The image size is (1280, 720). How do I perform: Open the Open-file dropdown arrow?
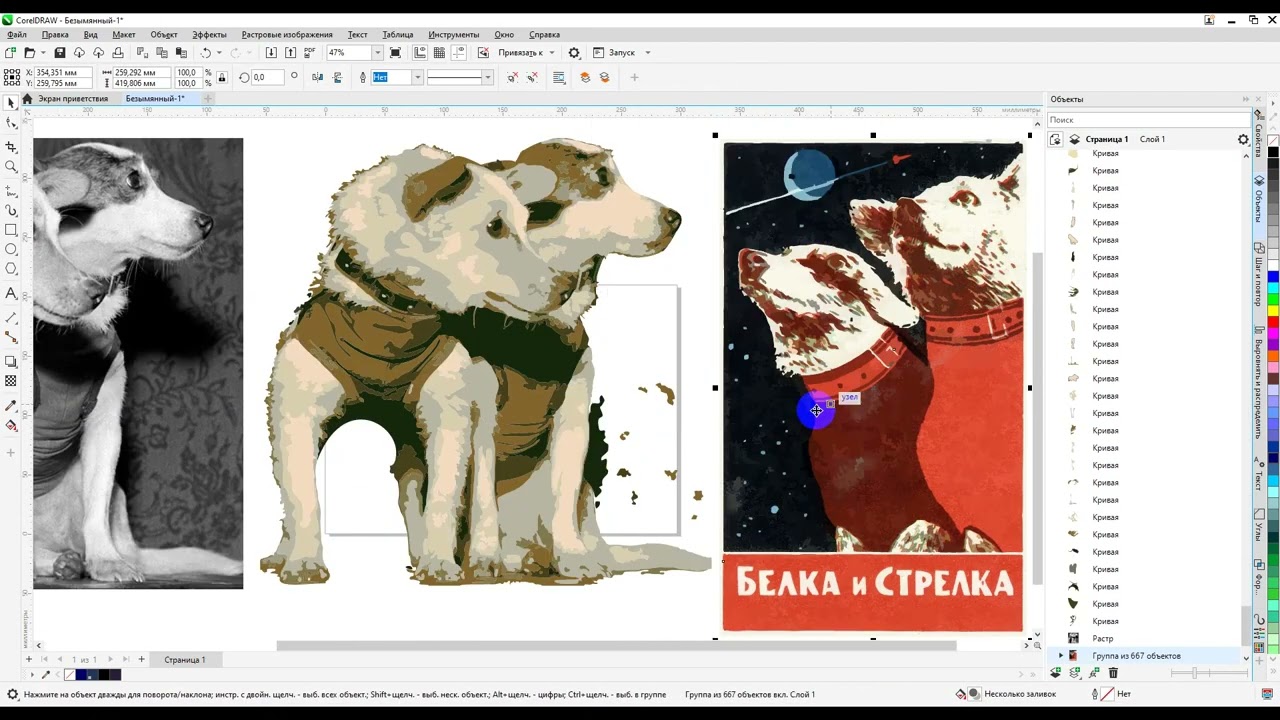pos(43,53)
